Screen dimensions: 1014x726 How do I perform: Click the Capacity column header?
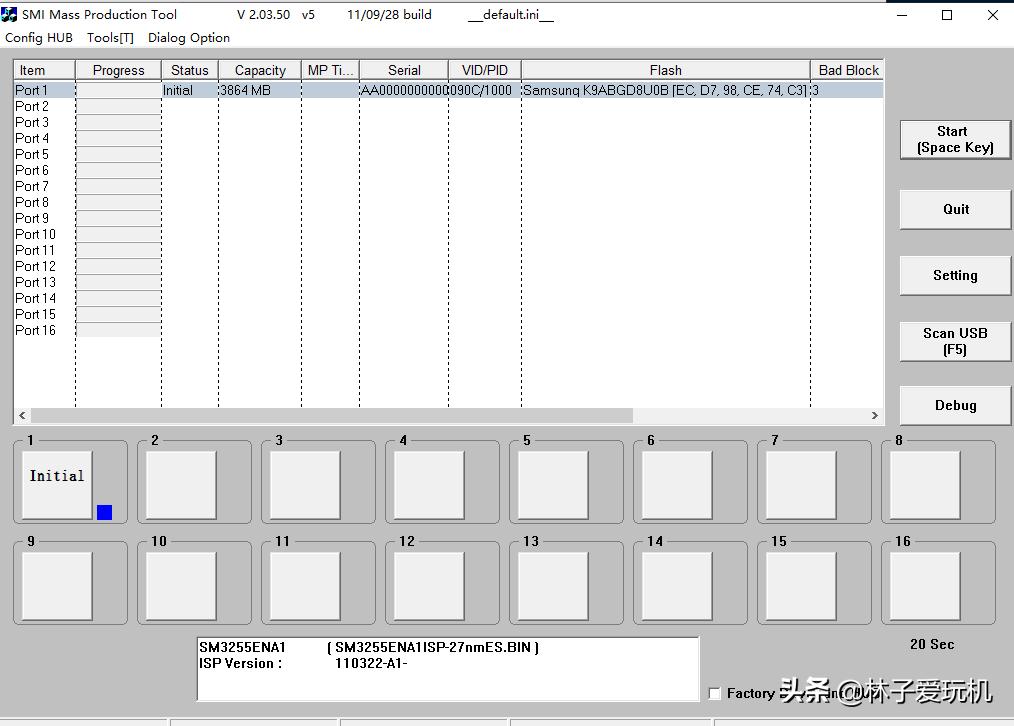pyautogui.click(x=260, y=70)
